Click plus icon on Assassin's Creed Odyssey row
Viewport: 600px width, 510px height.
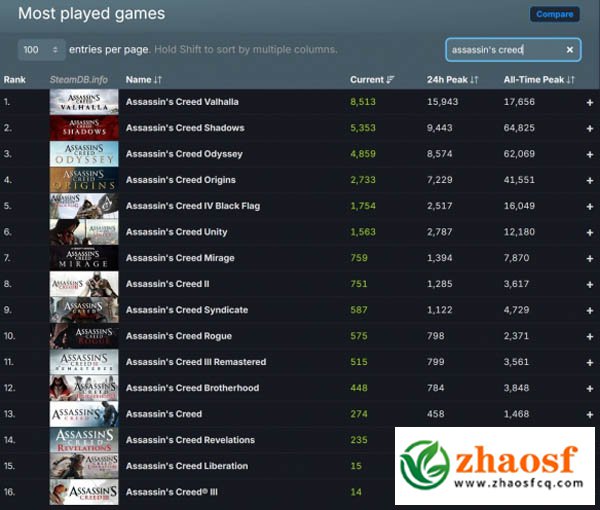[x=589, y=154]
